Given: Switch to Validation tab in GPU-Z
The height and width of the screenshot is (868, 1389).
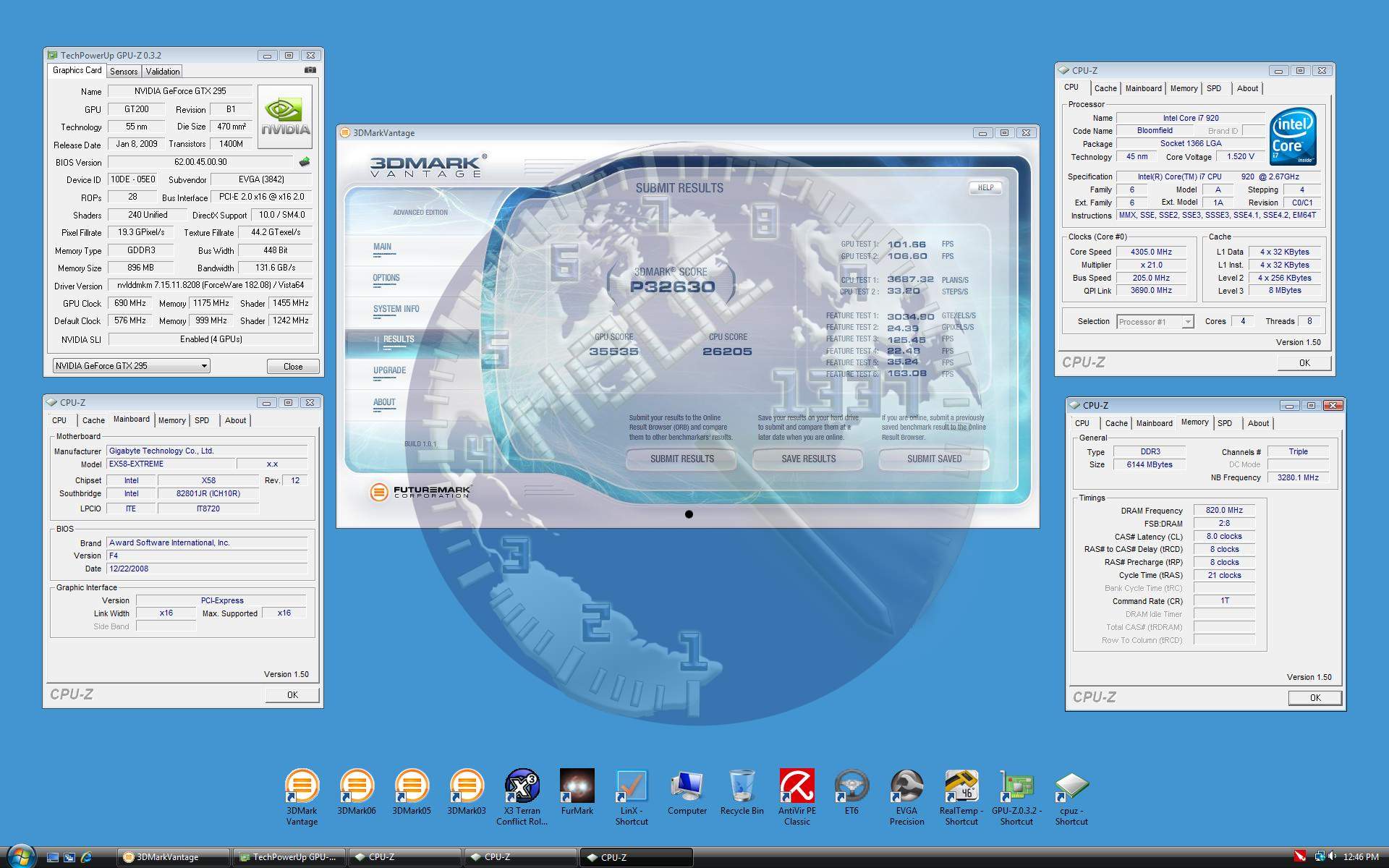Looking at the screenshot, I should (x=162, y=72).
